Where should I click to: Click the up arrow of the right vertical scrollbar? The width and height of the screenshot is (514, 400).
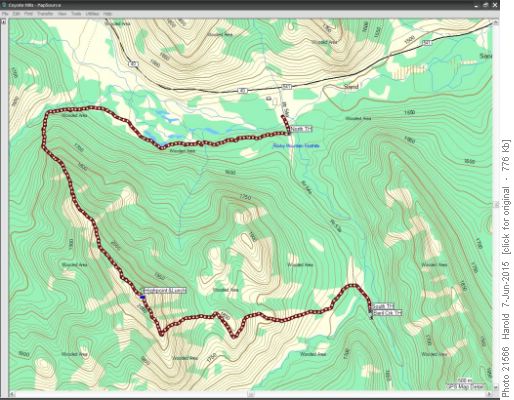pos(496,22)
